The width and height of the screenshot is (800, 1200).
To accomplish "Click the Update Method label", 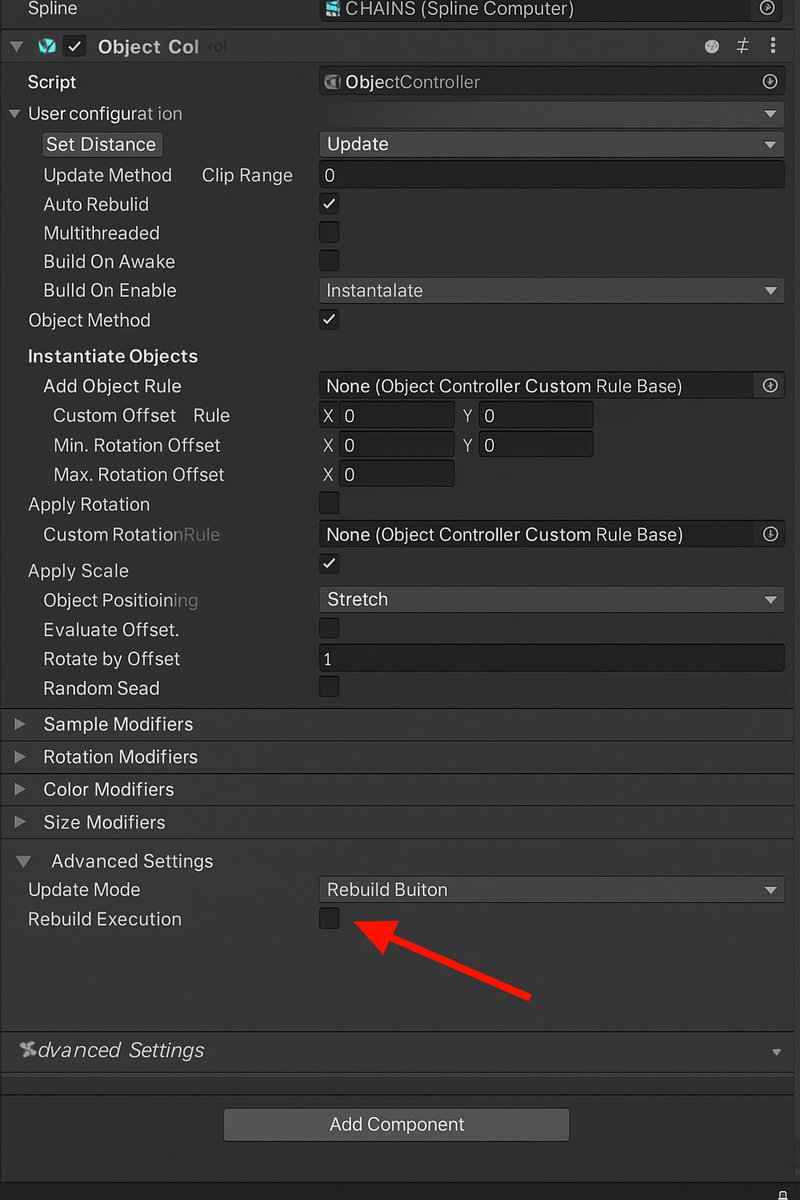I will pyautogui.click(x=108, y=175).
